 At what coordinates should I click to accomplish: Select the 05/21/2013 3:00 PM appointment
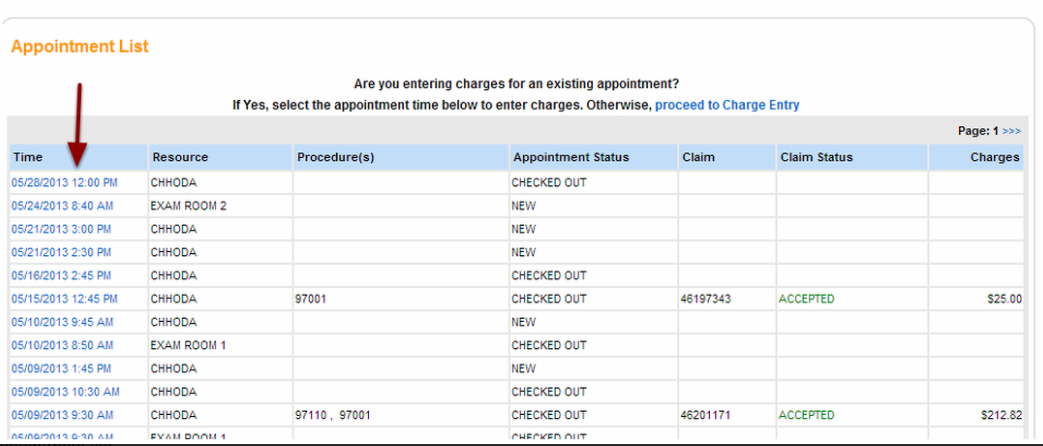(x=61, y=229)
